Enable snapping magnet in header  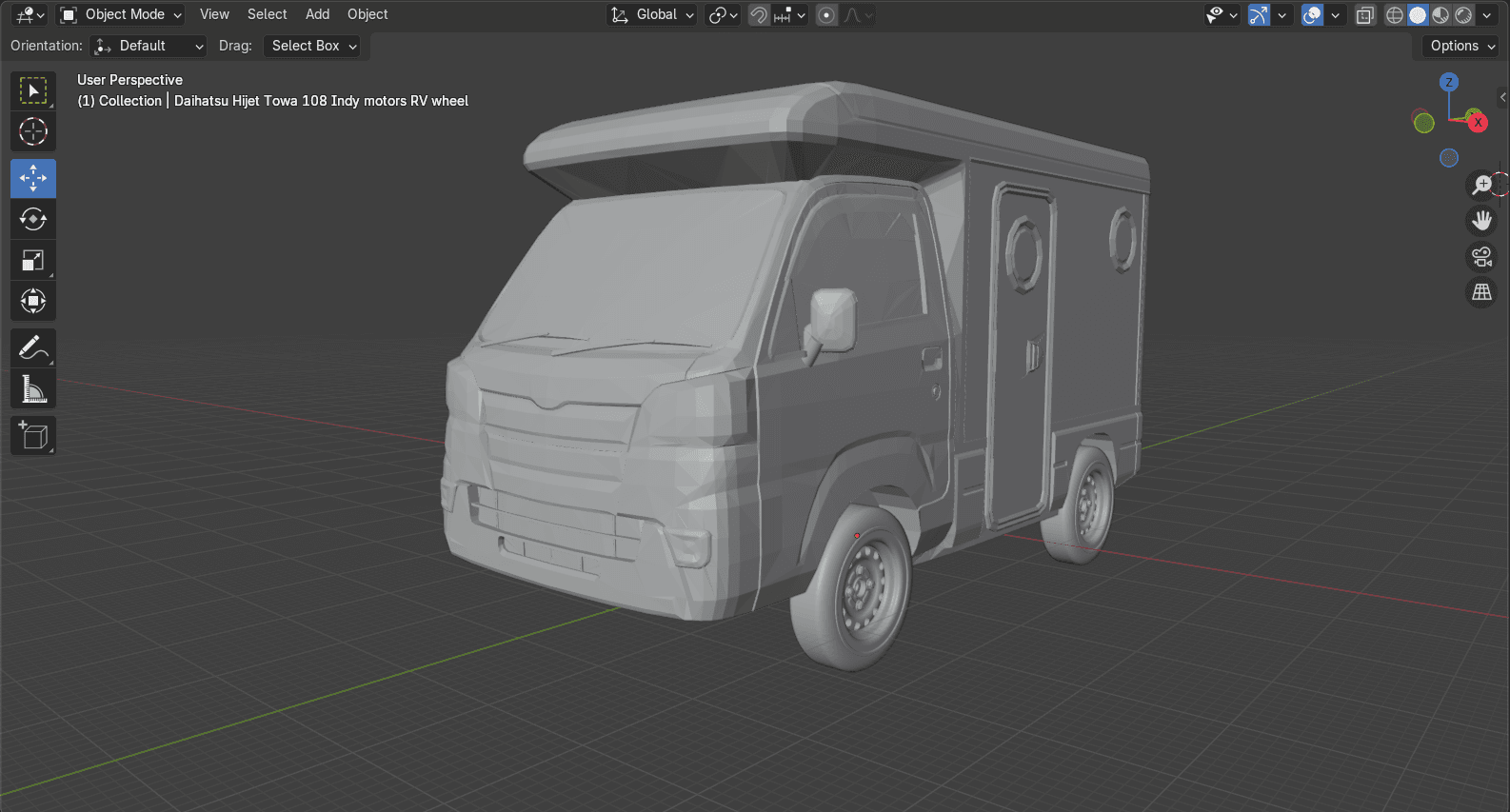coord(759,15)
